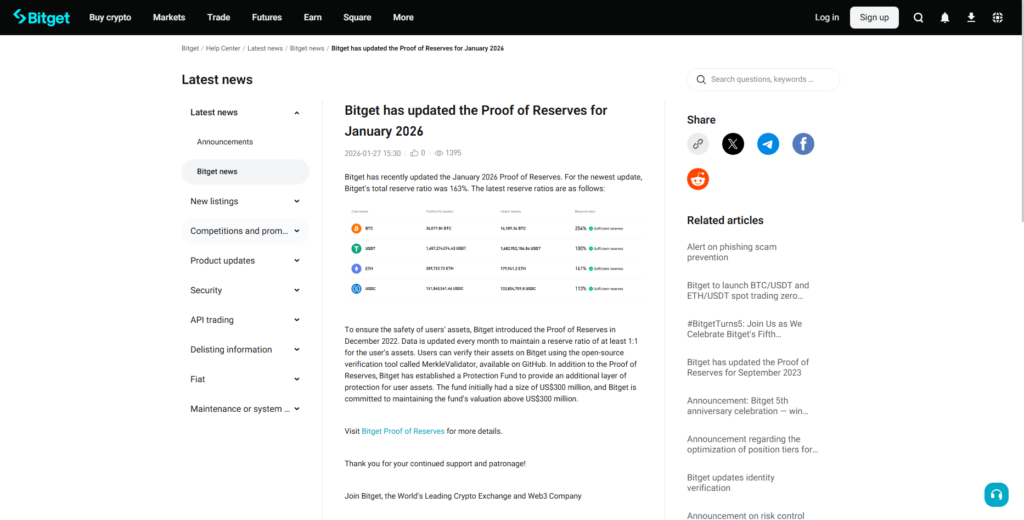1024x520 pixels.
Task: Go to Help Center breadcrumb
Action: (x=223, y=48)
